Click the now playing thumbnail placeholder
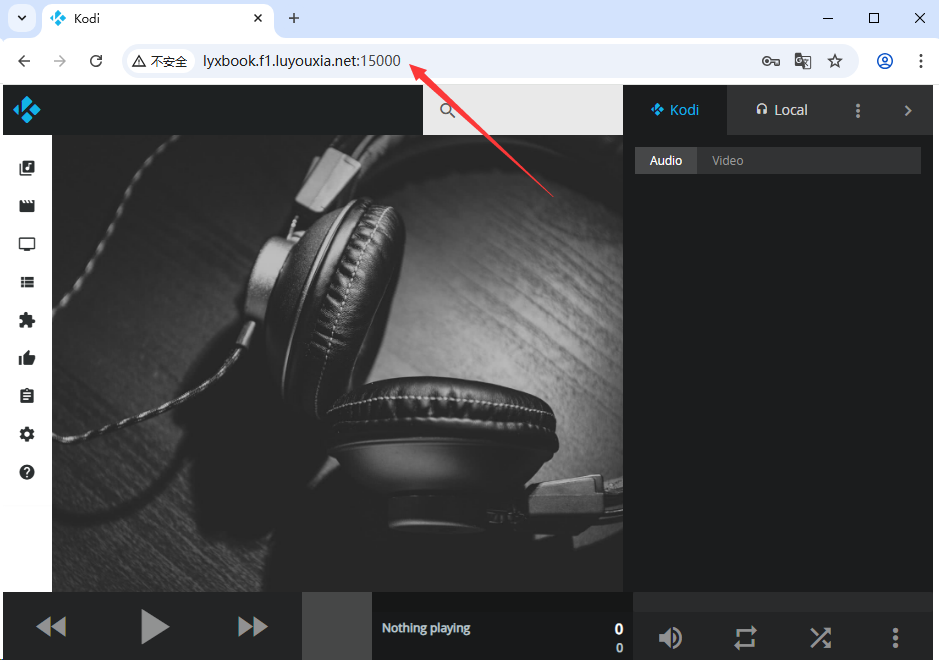The height and width of the screenshot is (660, 939). point(337,626)
